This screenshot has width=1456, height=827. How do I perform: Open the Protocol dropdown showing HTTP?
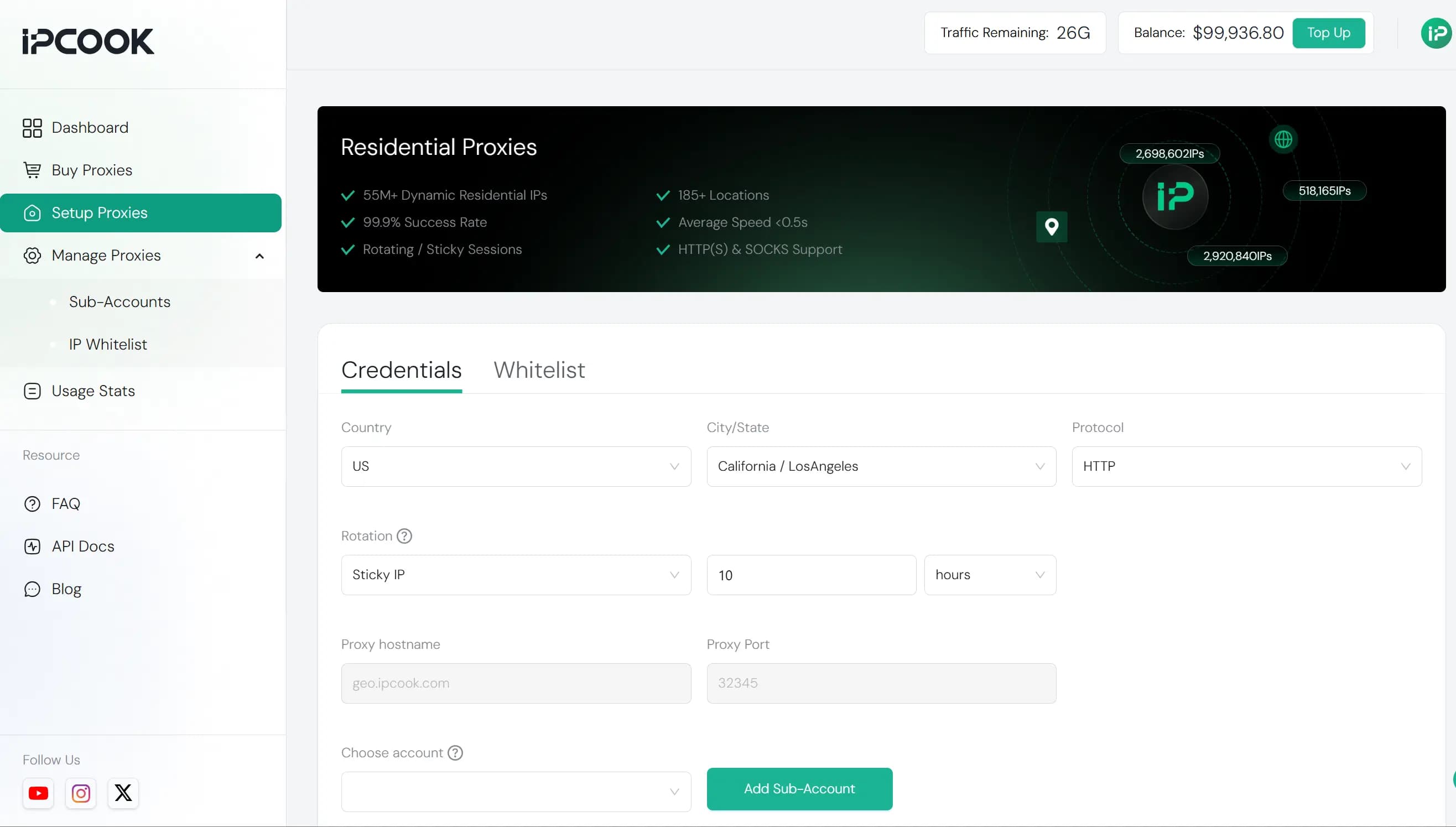click(1246, 466)
